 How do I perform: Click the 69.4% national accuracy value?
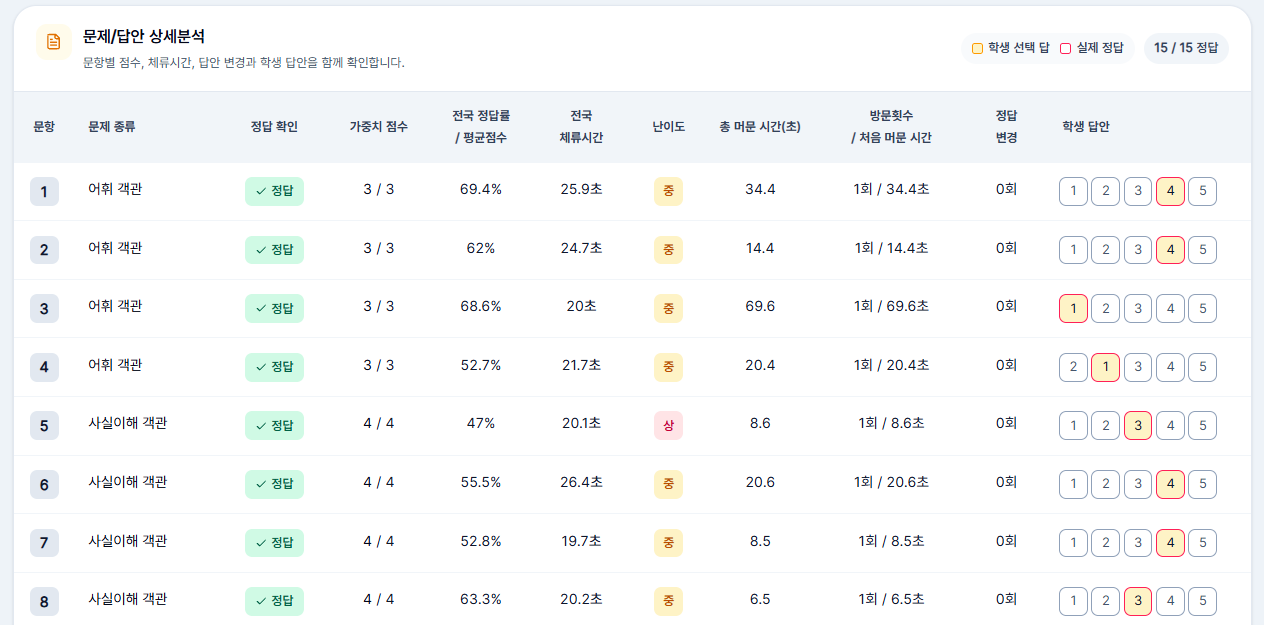(x=481, y=189)
